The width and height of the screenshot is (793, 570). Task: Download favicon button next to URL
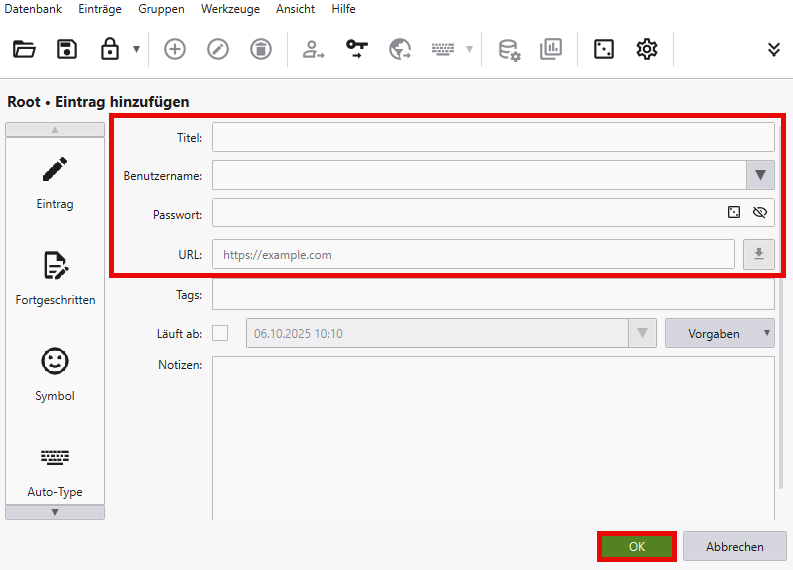(759, 254)
